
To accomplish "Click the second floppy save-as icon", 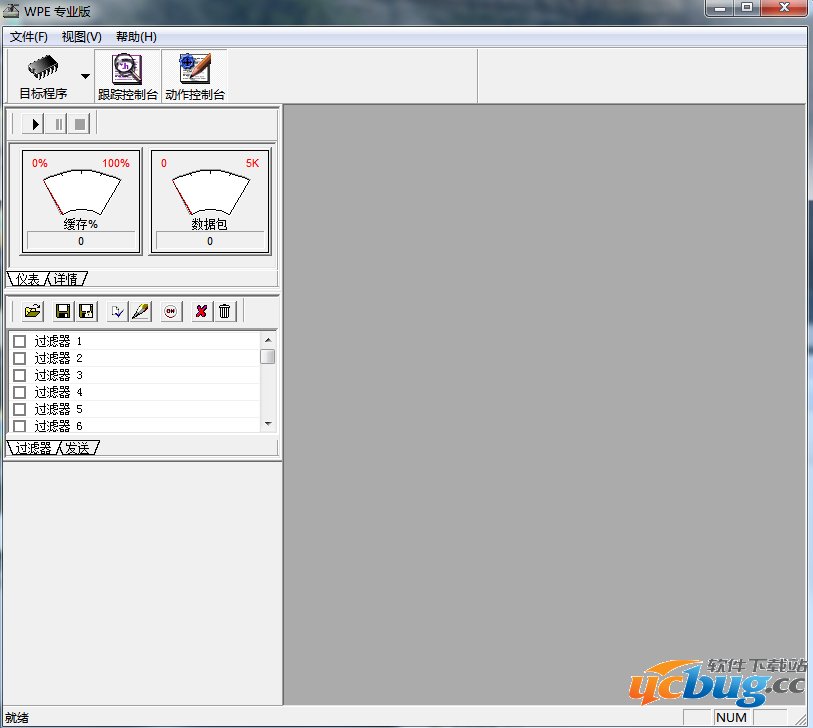I will click(x=86, y=311).
